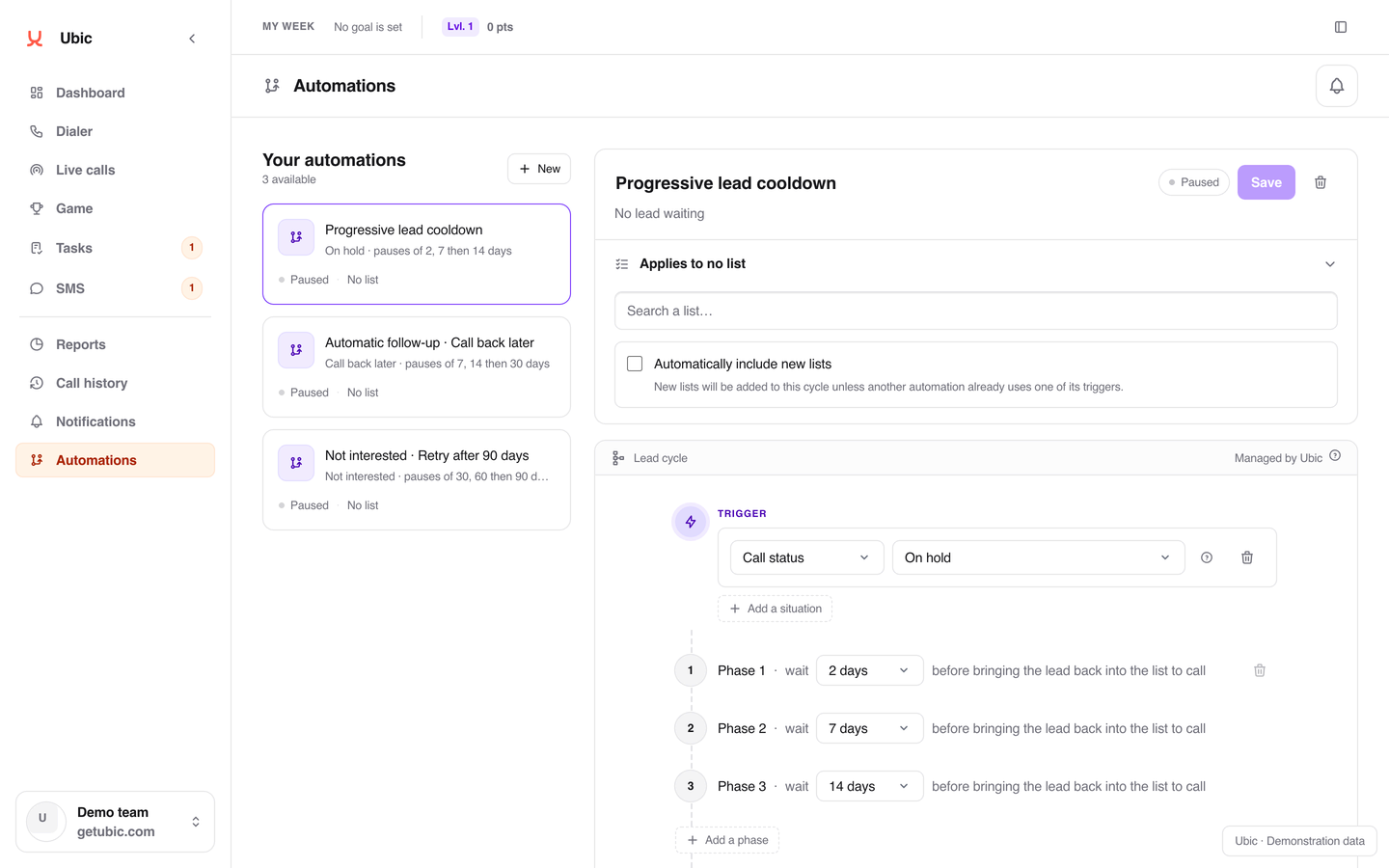Image resolution: width=1389 pixels, height=868 pixels.
Task: Click the Automatic follow-up branch icon
Action: coord(296,350)
